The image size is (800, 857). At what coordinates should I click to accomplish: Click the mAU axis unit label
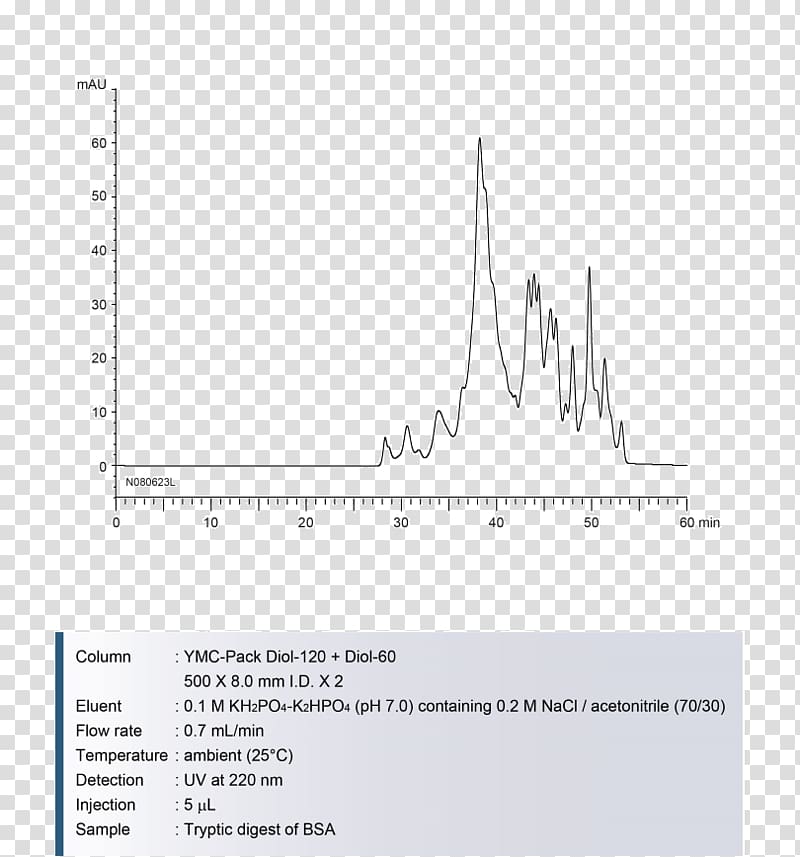pos(92,84)
